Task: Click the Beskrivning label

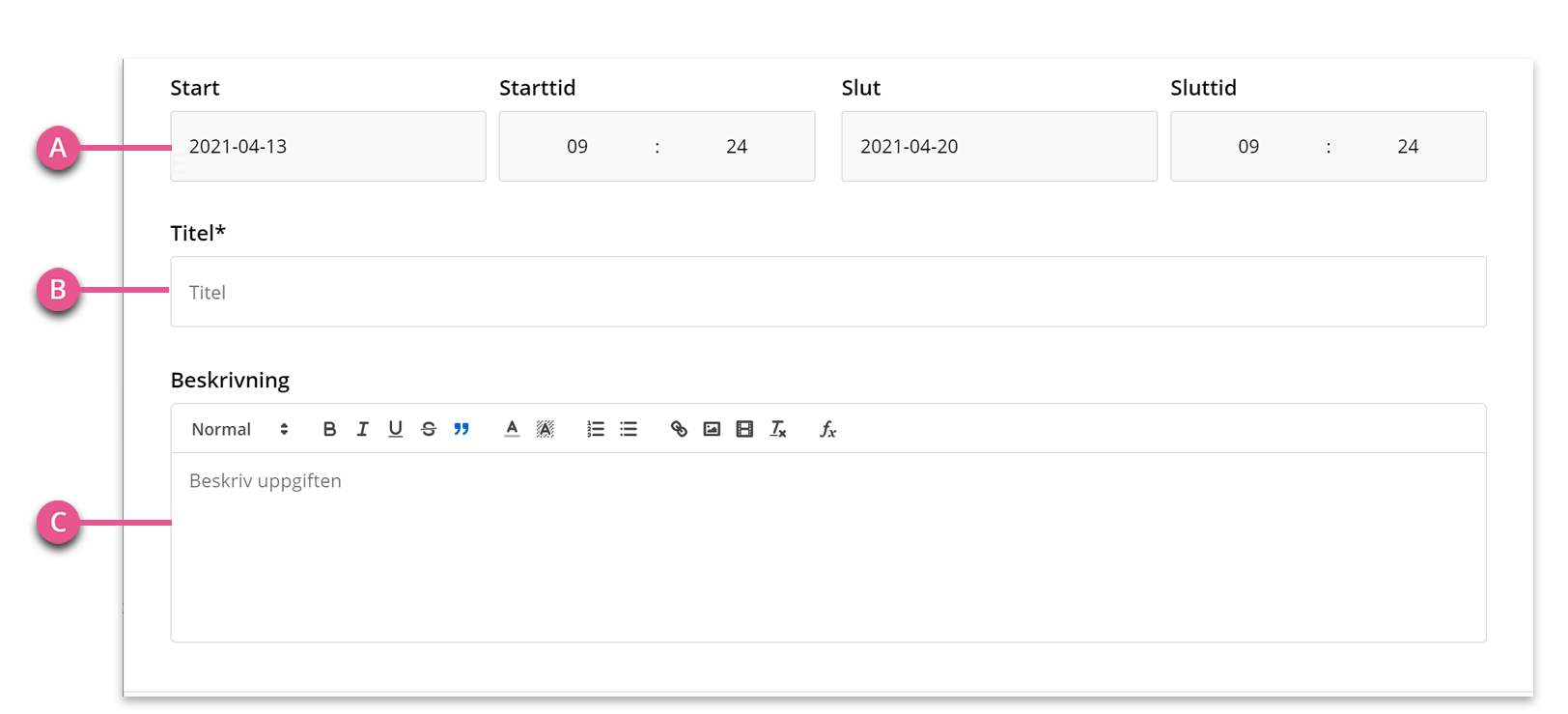Action: click(230, 380)
